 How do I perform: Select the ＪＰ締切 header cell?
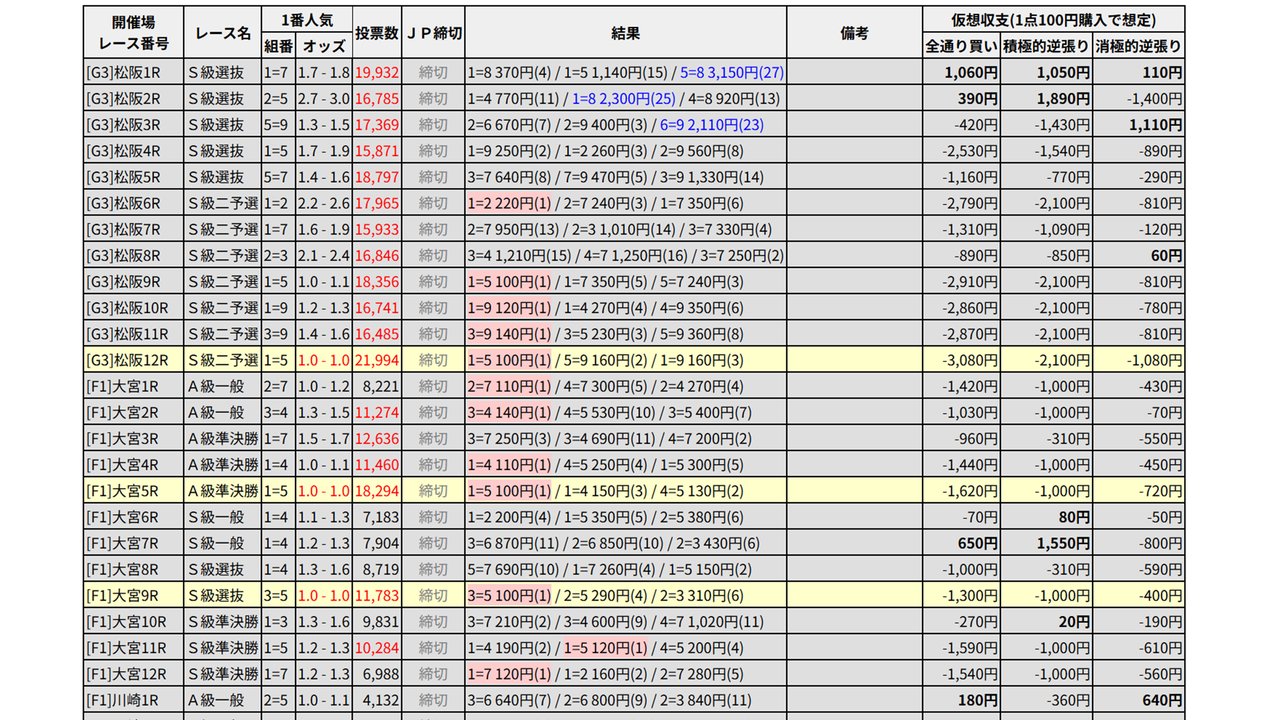point(434,32)
